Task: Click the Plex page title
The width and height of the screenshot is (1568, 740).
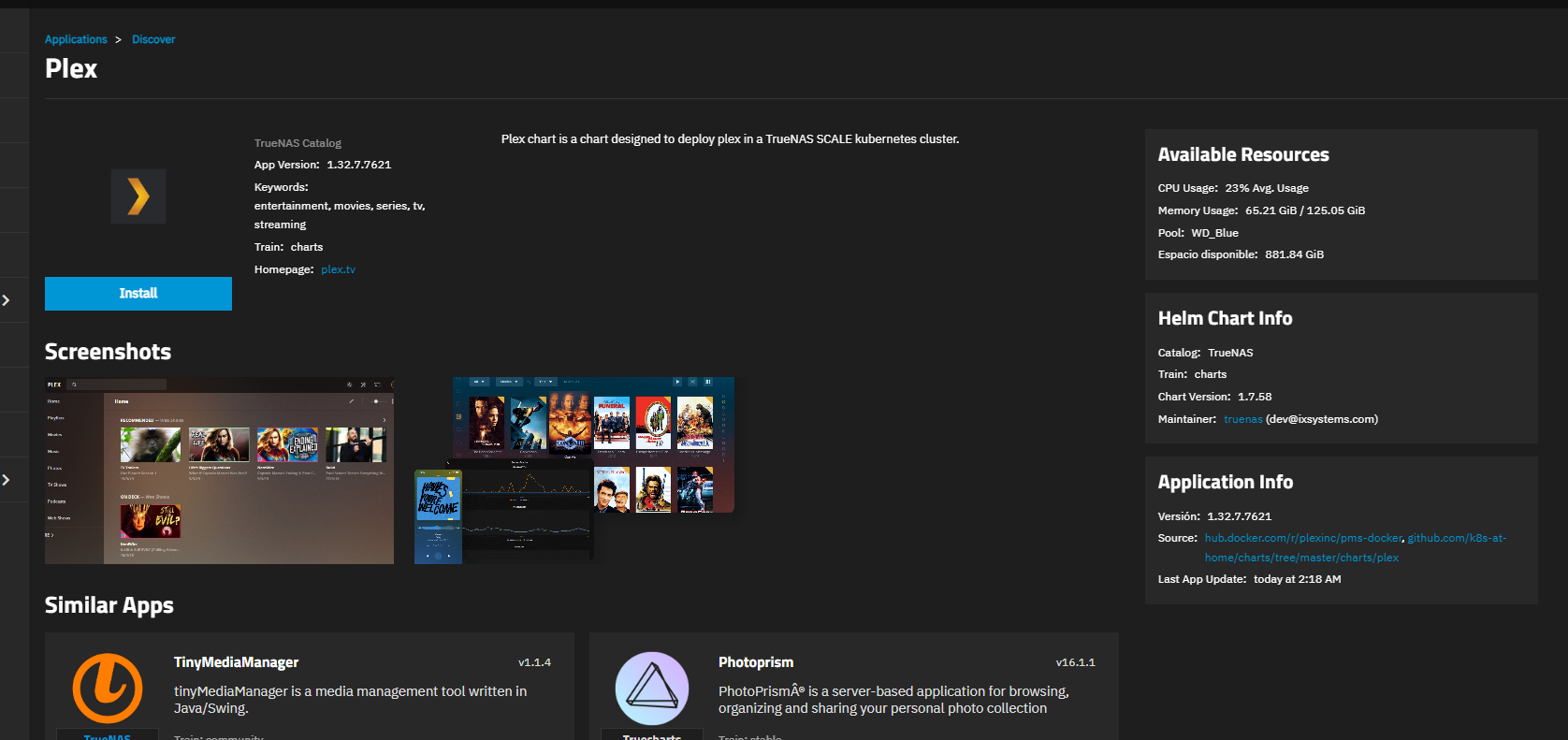Action: [x=71, y=68]
